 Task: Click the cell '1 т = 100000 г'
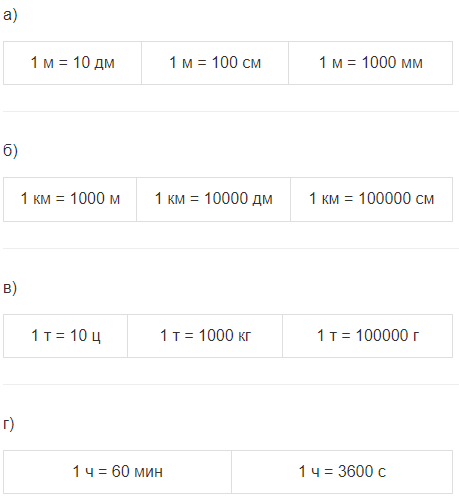pyautogui.click(x=368, y=336)
